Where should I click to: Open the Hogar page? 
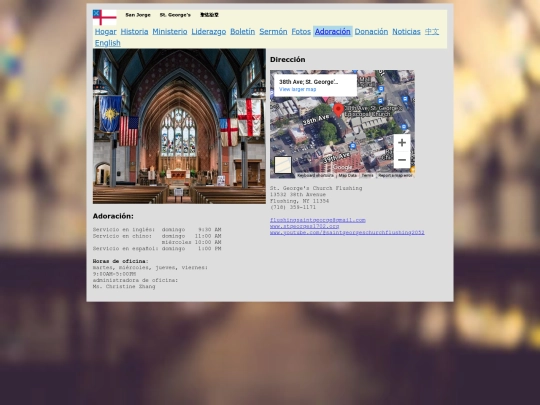106,32
